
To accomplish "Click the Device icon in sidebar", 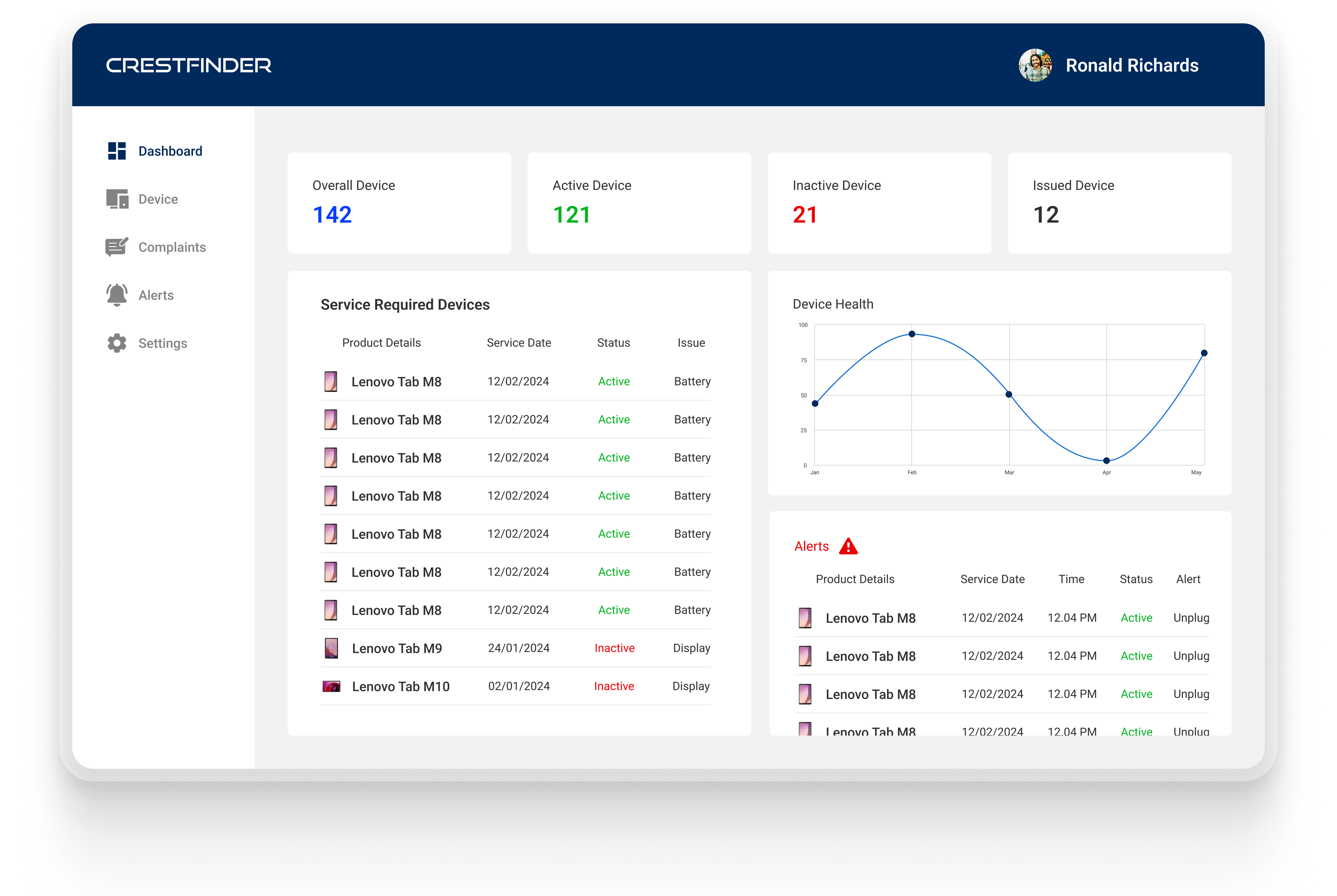I will coord(117,199).
